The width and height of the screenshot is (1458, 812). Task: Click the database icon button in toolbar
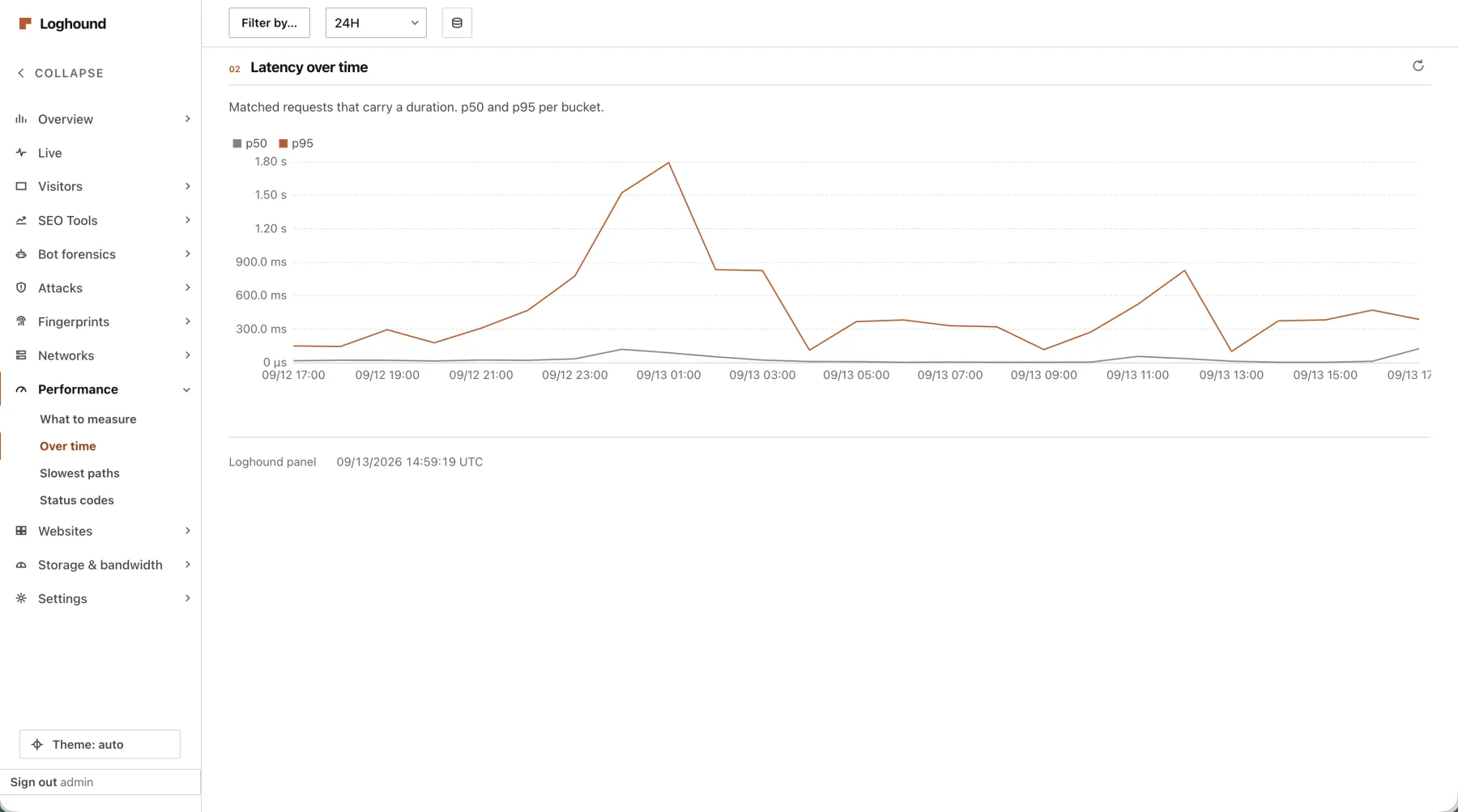pos(457,23)
